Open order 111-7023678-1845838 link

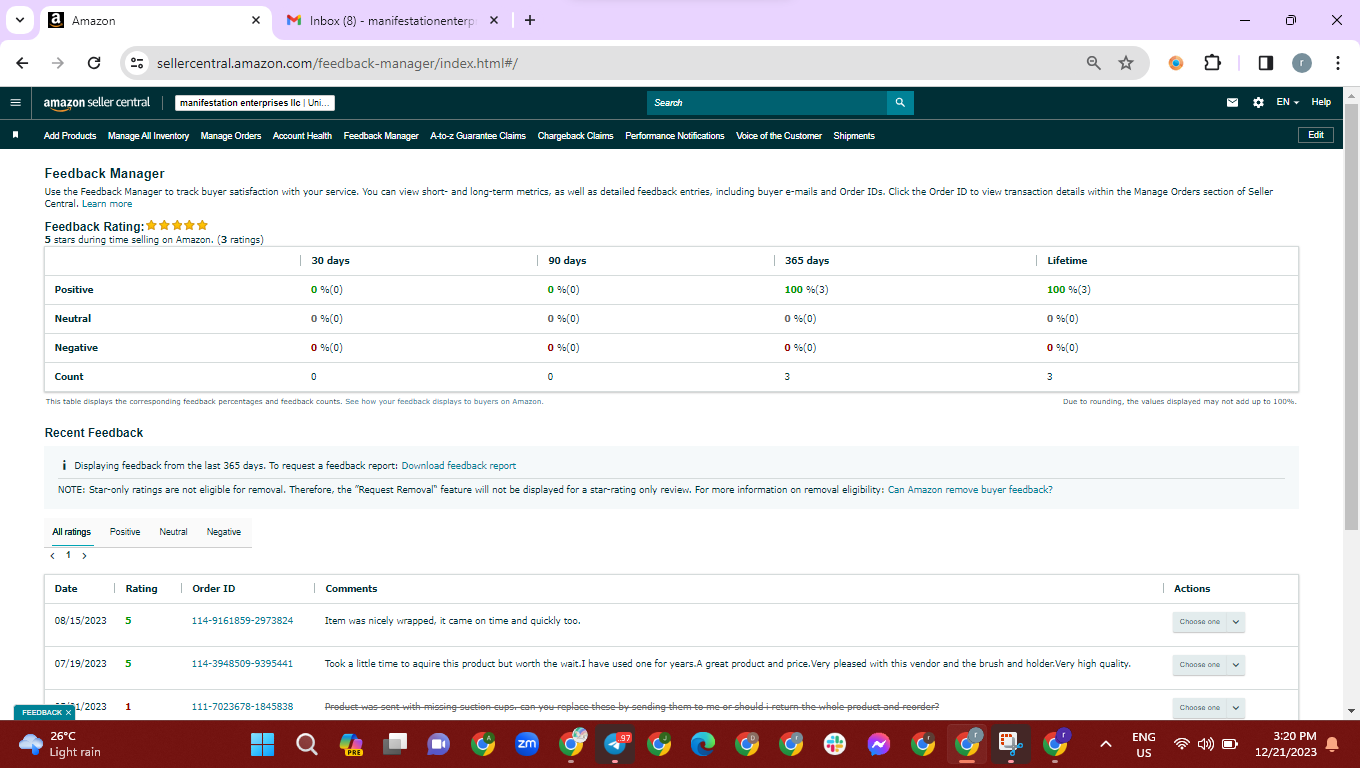tap(242, 707)
